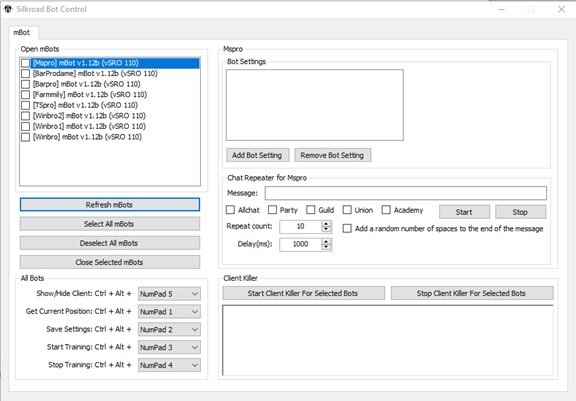
Task: Click Close Selected mBots button
Action: click(x=110, y=262)
